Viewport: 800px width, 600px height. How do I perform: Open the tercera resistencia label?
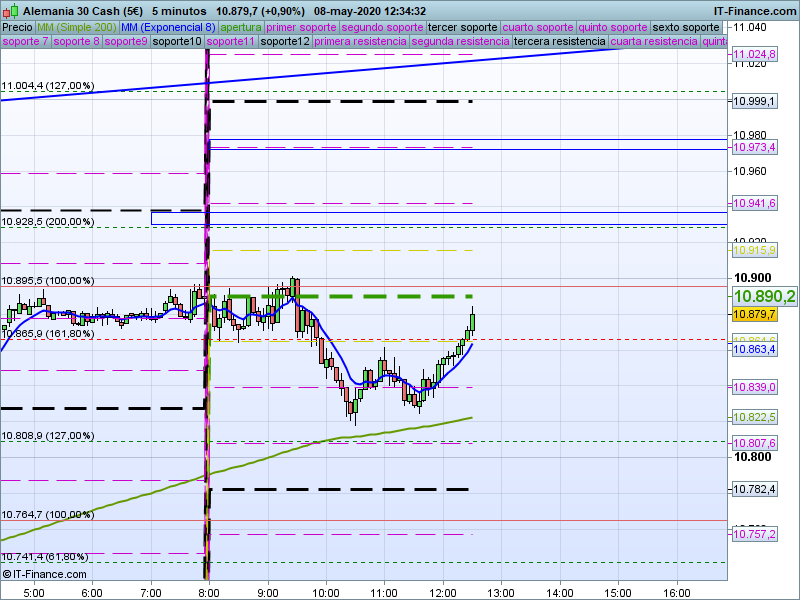559,42
